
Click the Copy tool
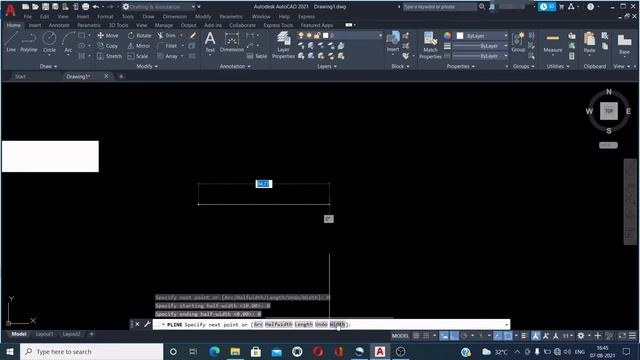pos(108,46)
